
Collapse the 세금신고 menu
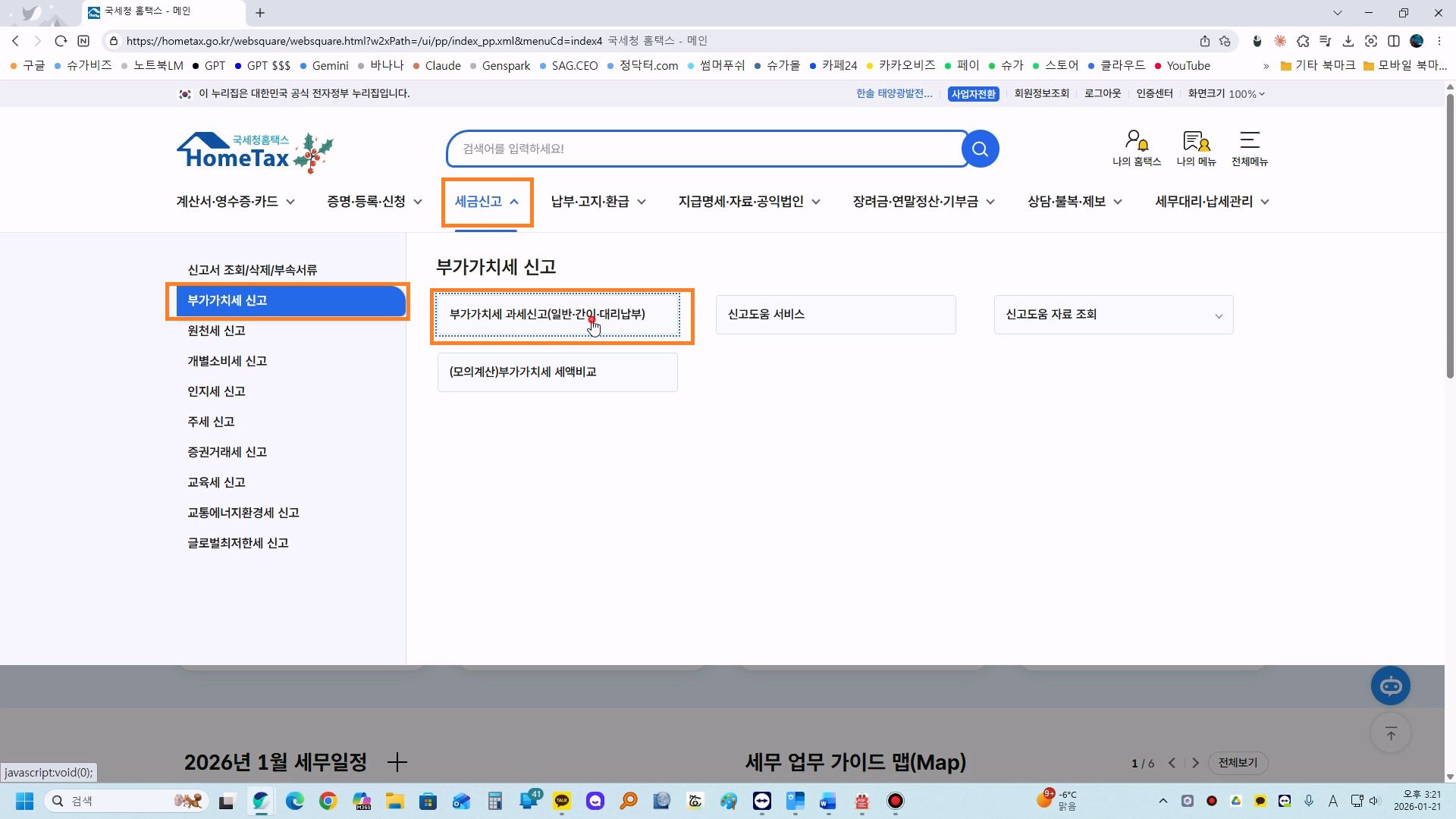(x=487, y=202)
